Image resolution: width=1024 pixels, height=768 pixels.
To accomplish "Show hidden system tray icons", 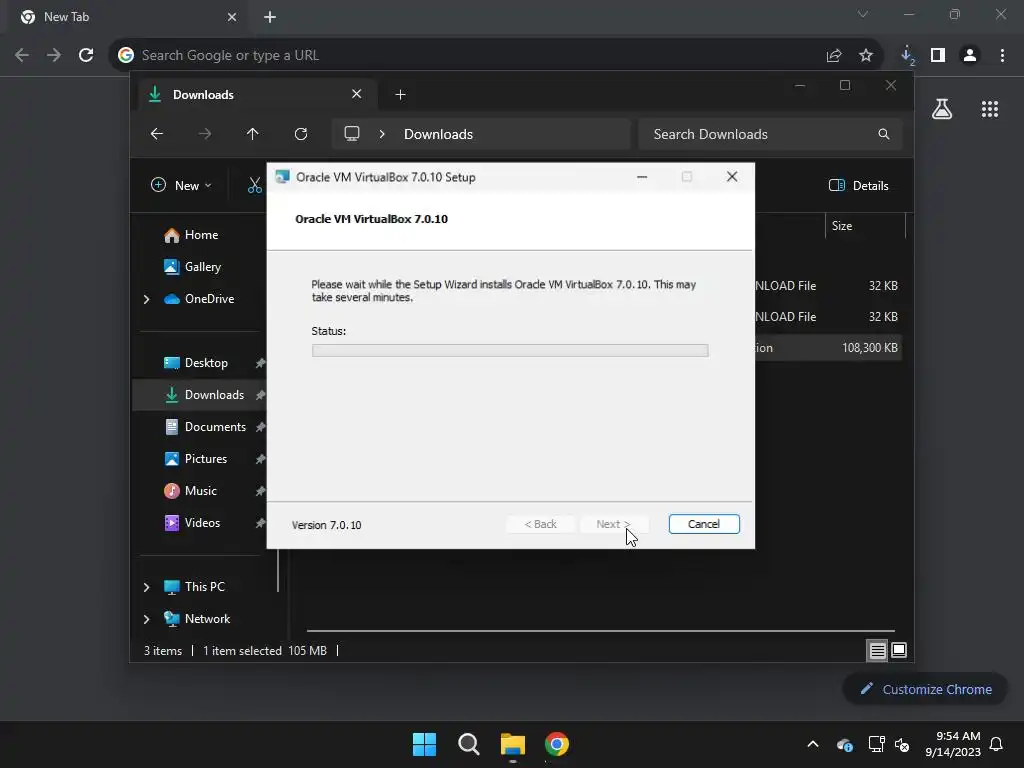I will click(813, 744).
